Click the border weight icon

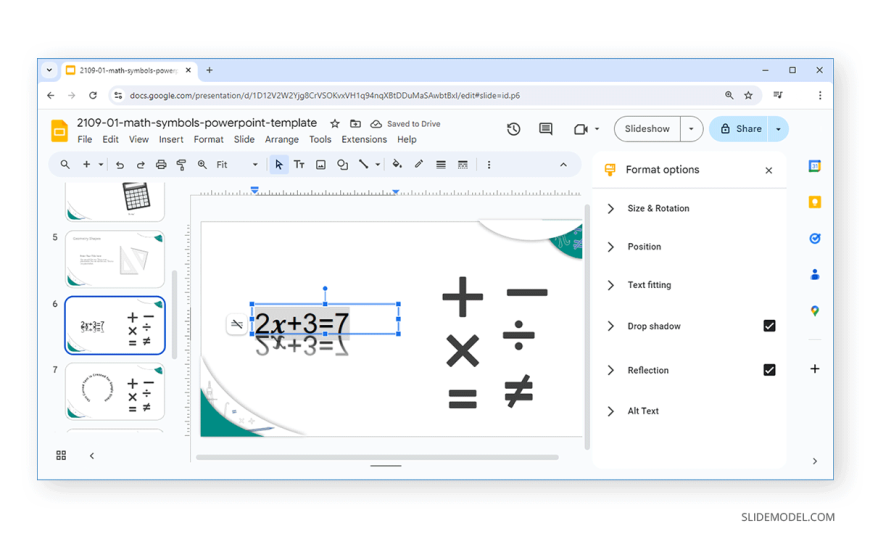coord(441,165)
